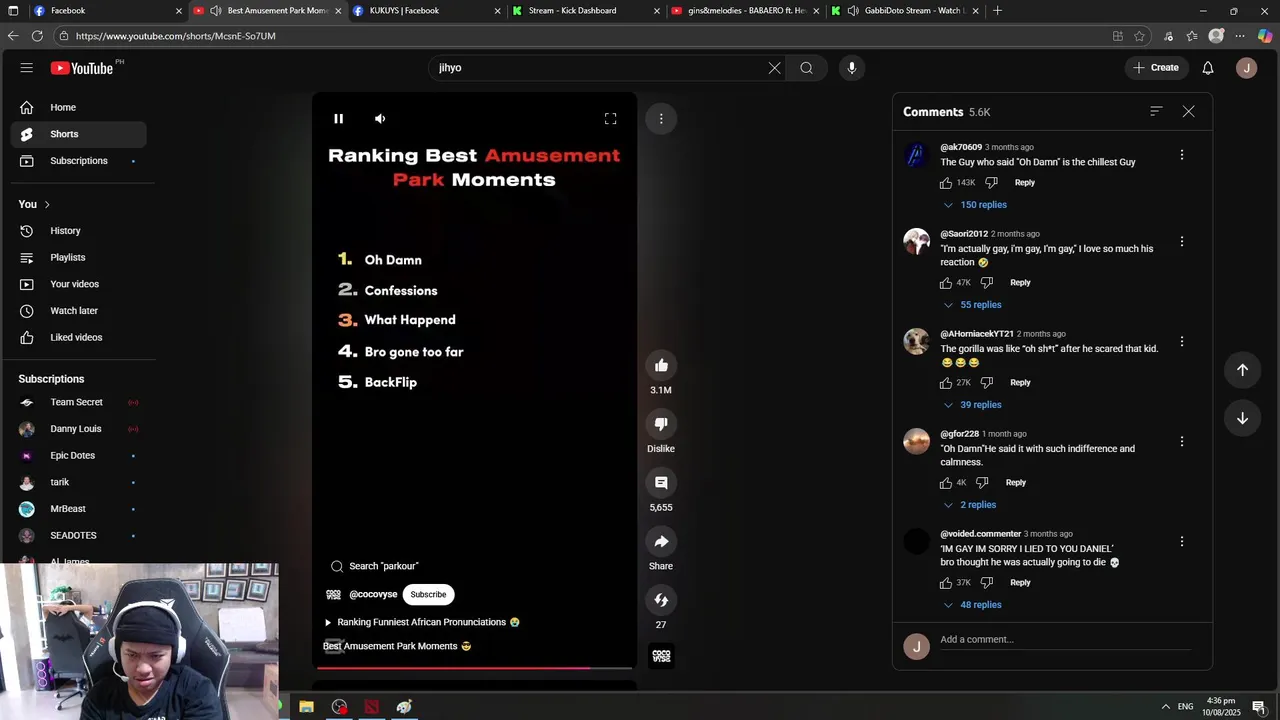Switch to the KUKUYS Facebook tab
Image resolution: width=1280 pixels, height=720 pixels.
tap(427, 11)
